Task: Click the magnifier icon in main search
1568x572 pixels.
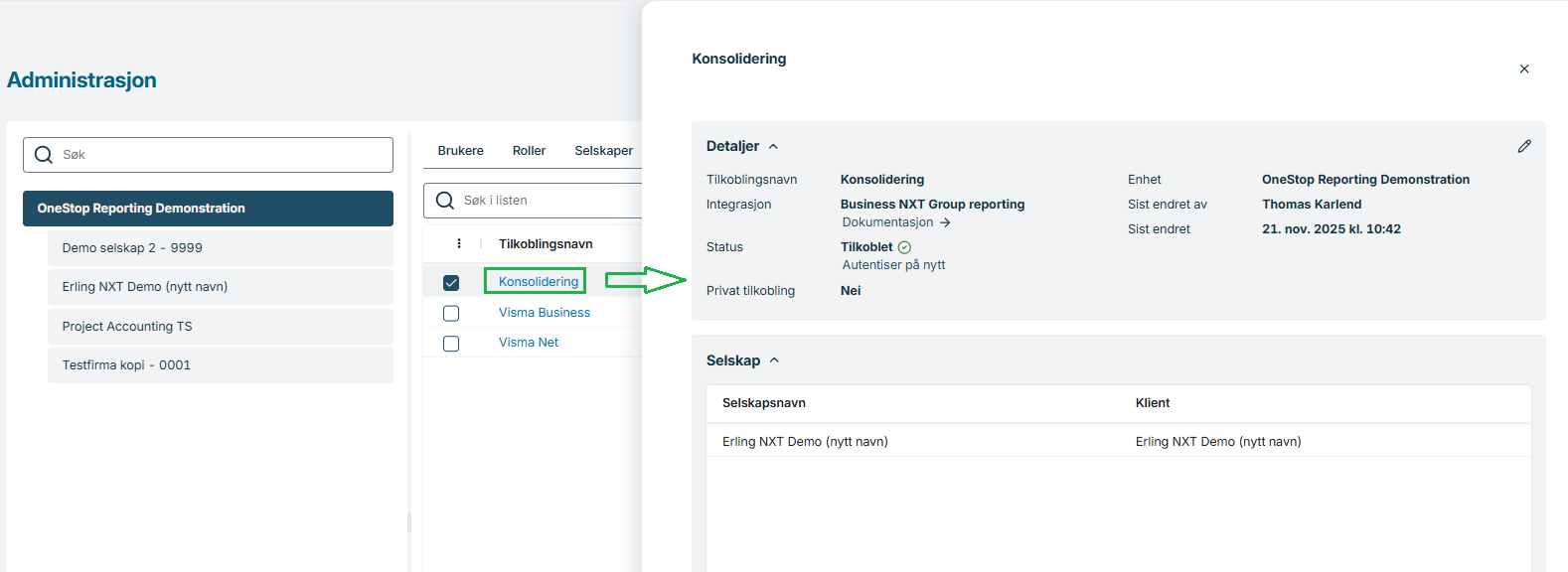Action: coord(44,155)
